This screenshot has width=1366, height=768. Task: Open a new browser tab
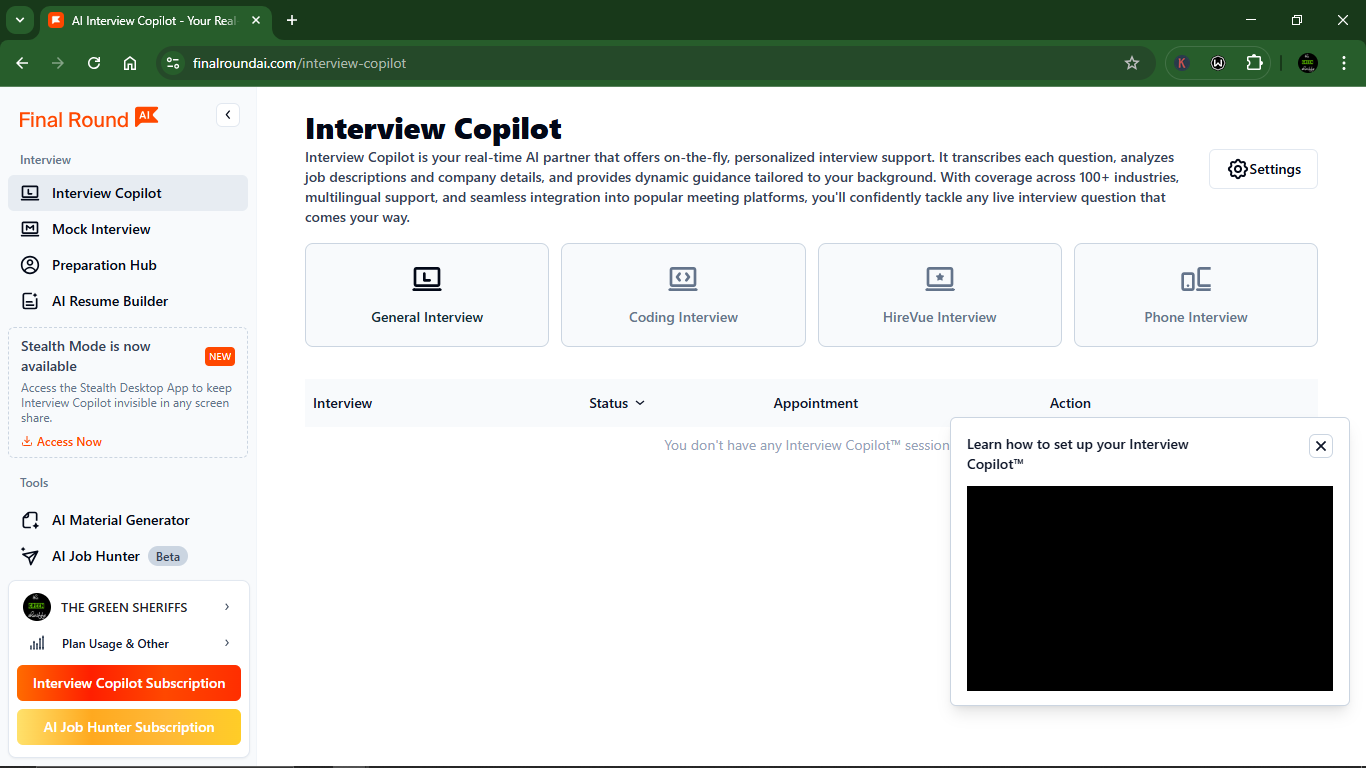click(292, 20)
